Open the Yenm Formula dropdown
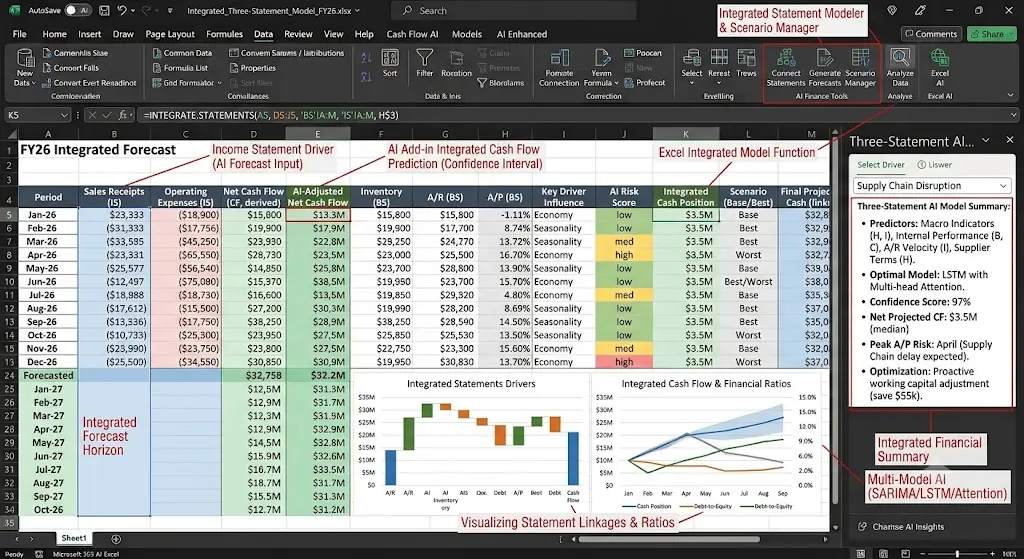Image resolution: width=1024 pixels, height=559 pixels. 616,83
